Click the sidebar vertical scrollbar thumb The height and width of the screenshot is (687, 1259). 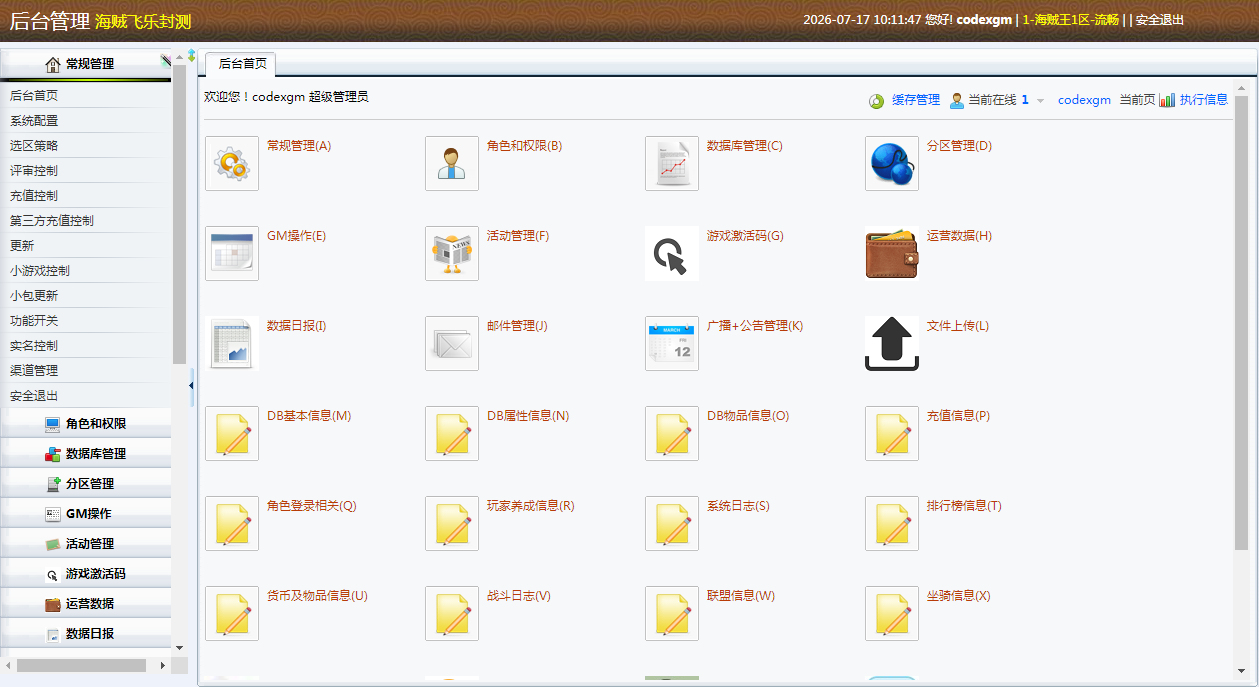pyautogui.click(x=179, y=214)
